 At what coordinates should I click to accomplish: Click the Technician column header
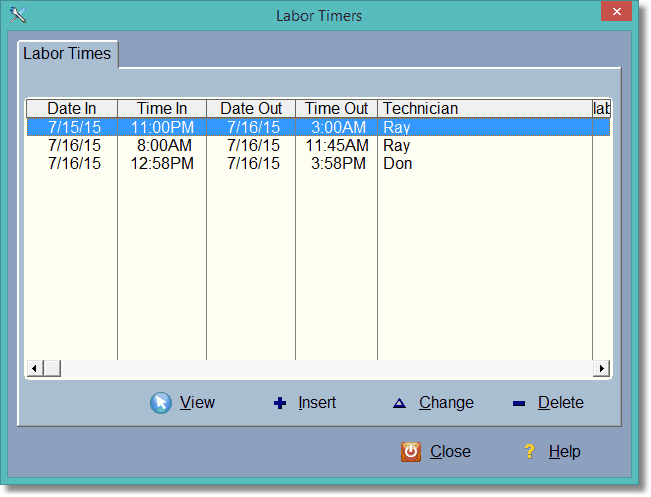(x=485, y=108)
